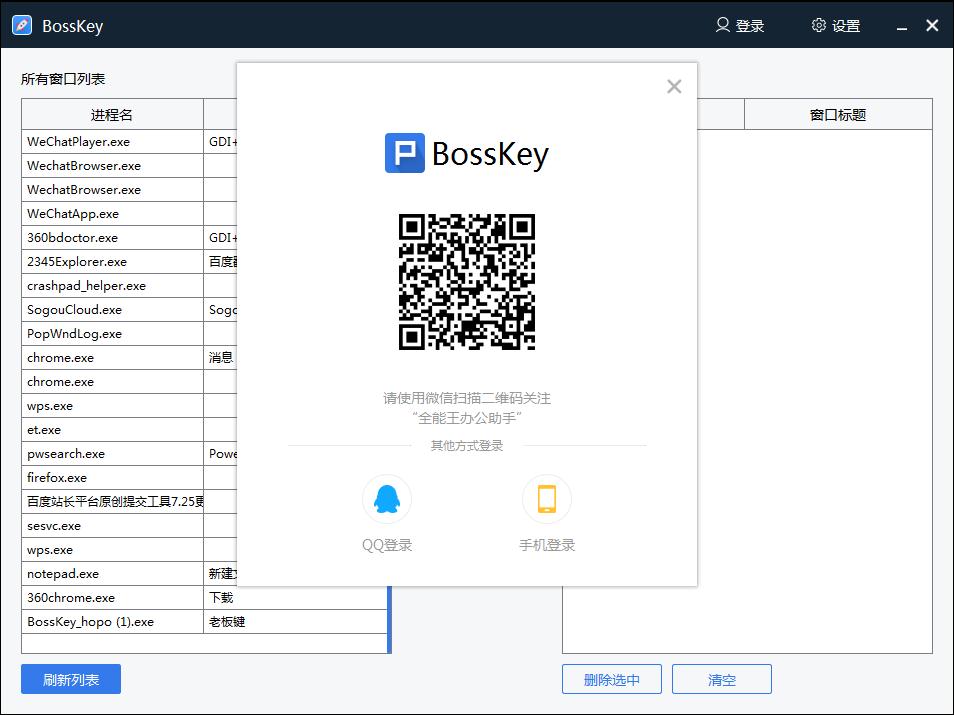Select the notepad.exe entry in the list
Image resolution: width=954 pixels, height=715 pixels.
point(112,573)
